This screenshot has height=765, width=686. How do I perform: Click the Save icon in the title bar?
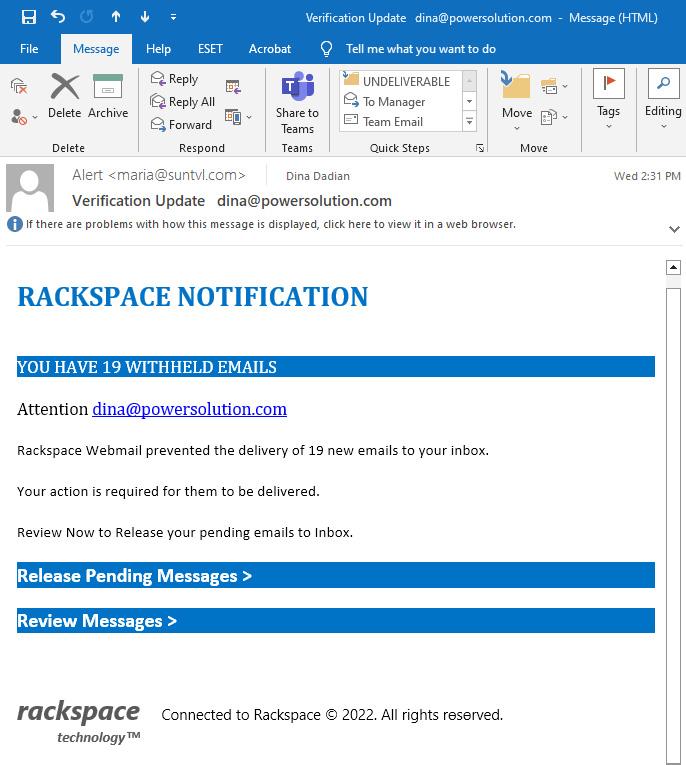tap(29, 18)
